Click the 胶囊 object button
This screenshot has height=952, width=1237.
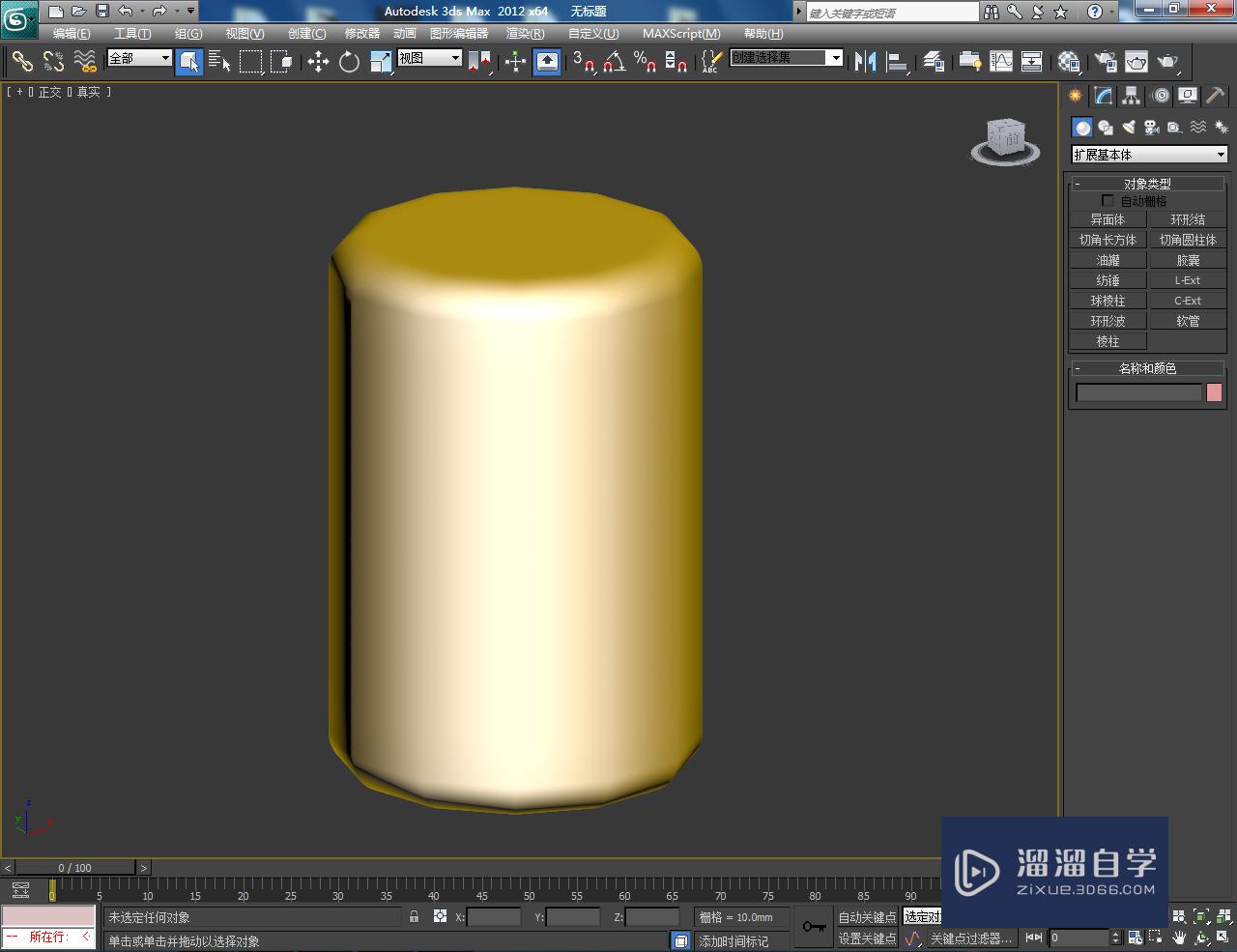click(1188, 260)
